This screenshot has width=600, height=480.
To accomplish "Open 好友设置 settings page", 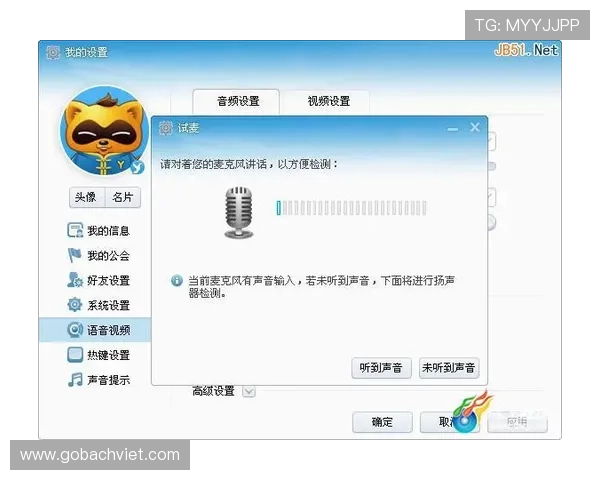I will [x=98, y=281].
